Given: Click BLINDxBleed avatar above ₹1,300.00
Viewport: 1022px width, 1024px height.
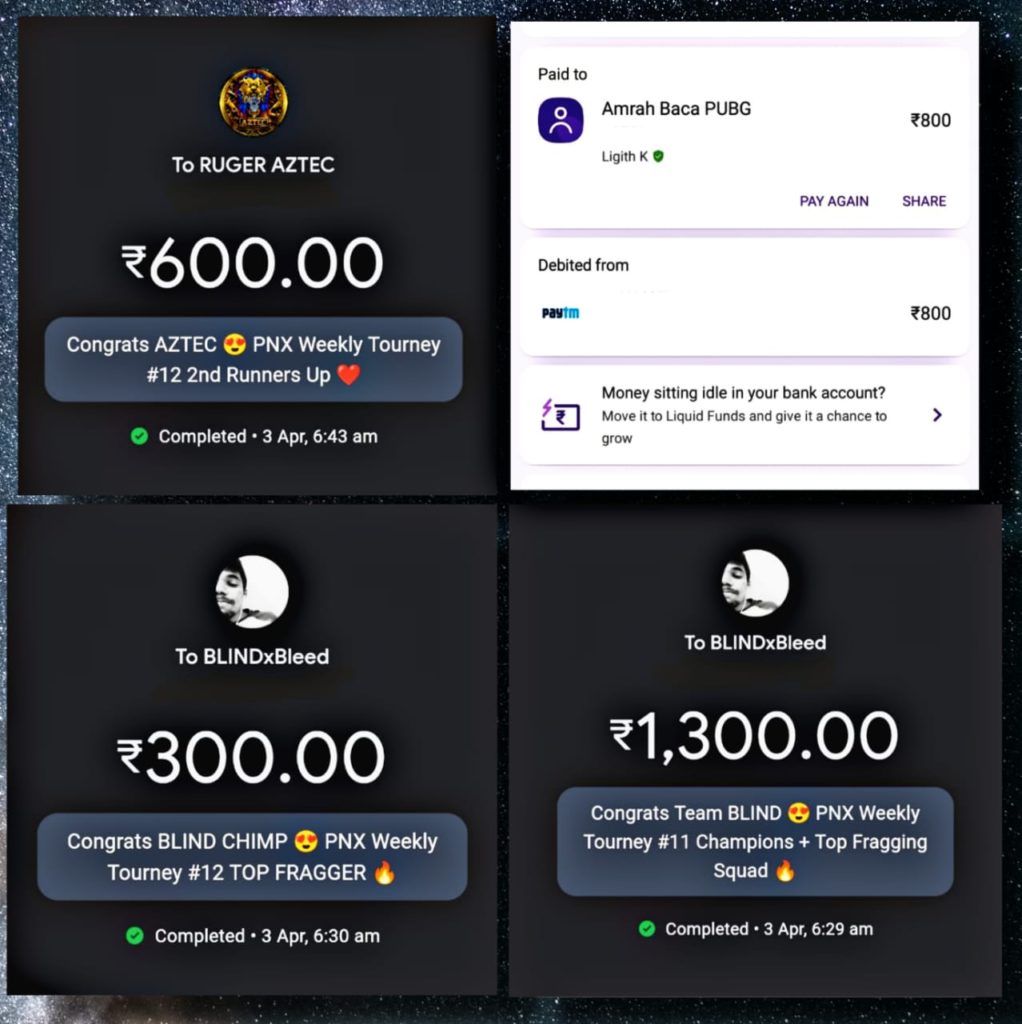Looking at the screenshot, I should pyautogui.click(x=755, y=583).
